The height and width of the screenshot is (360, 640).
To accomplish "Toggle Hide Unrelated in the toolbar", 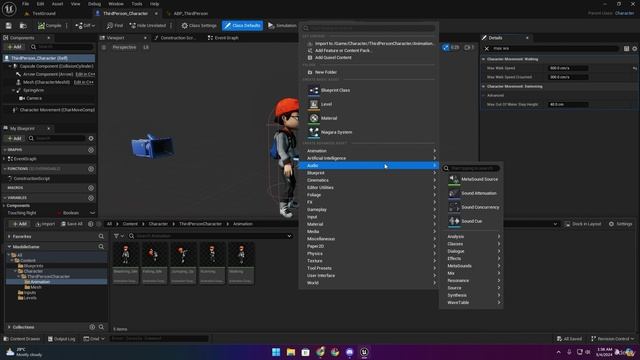I will click(x=148, y=26).
